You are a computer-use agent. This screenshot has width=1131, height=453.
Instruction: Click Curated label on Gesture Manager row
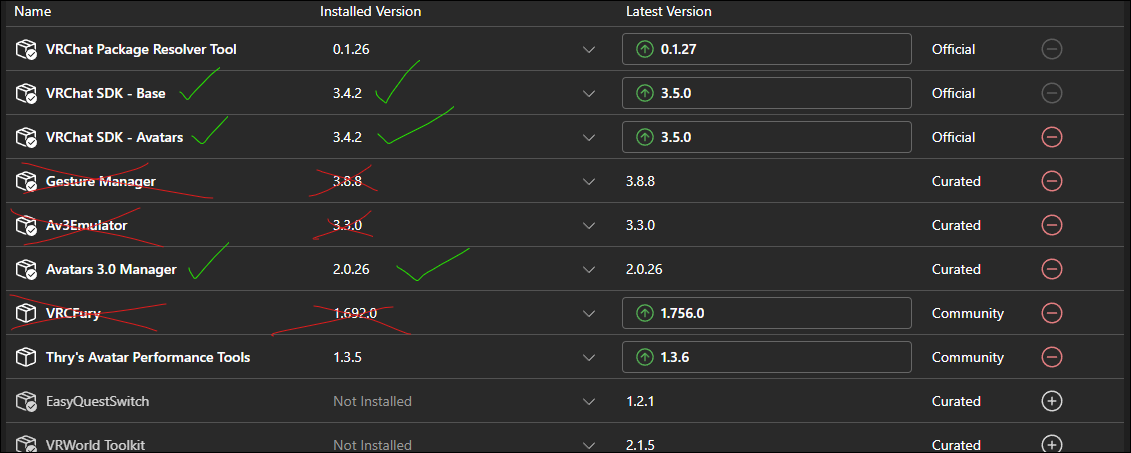pyautogui.click(x=956, y=181)
